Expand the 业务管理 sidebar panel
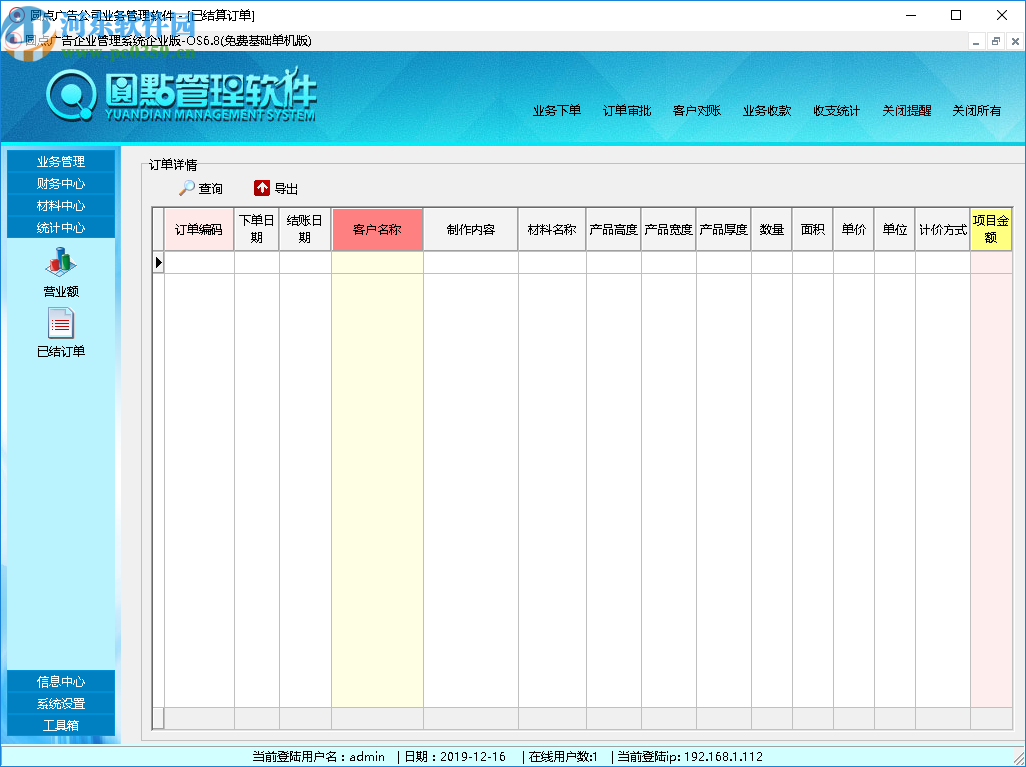 click(62, 161)
